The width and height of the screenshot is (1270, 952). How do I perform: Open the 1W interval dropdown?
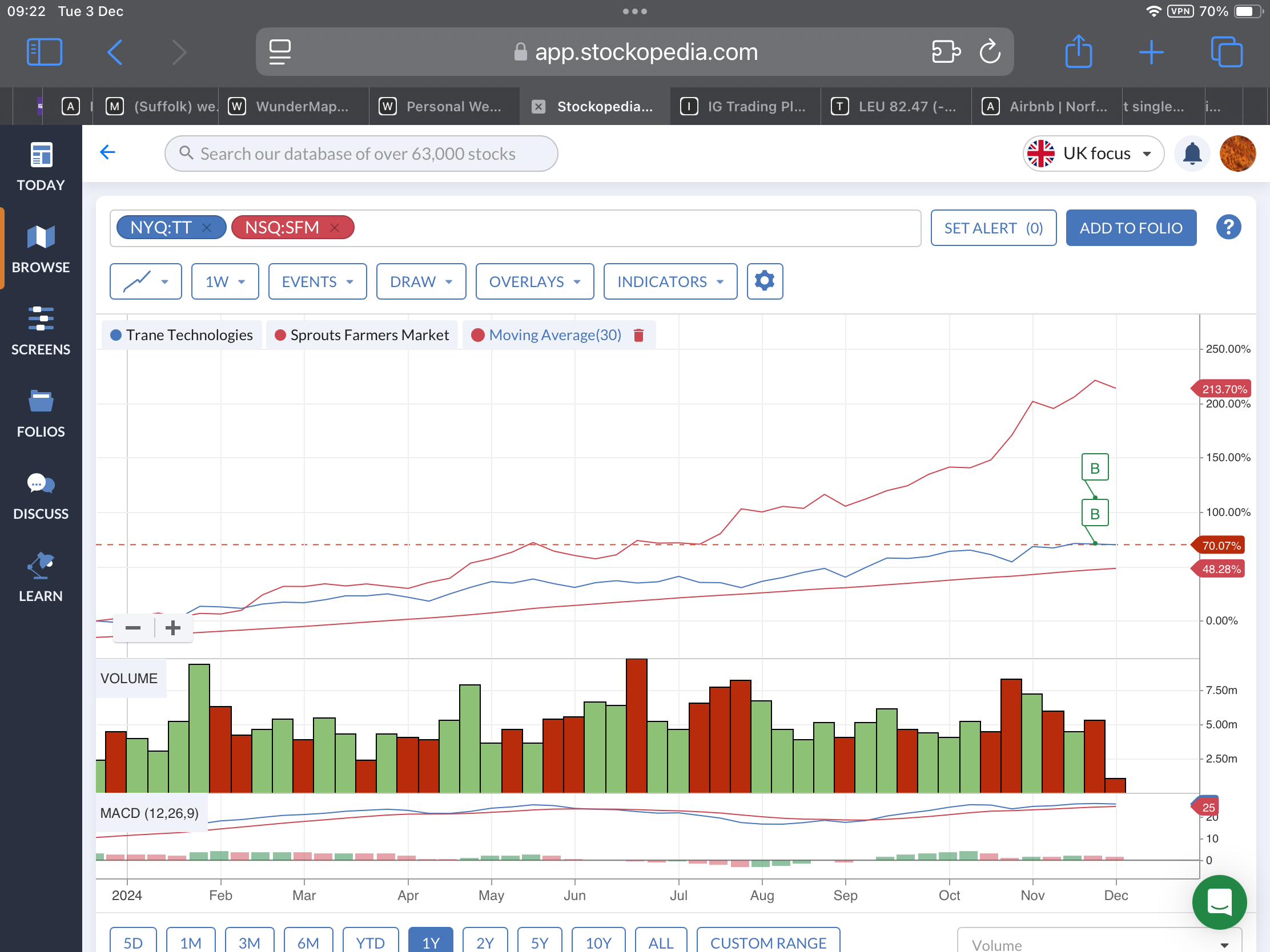225,281
